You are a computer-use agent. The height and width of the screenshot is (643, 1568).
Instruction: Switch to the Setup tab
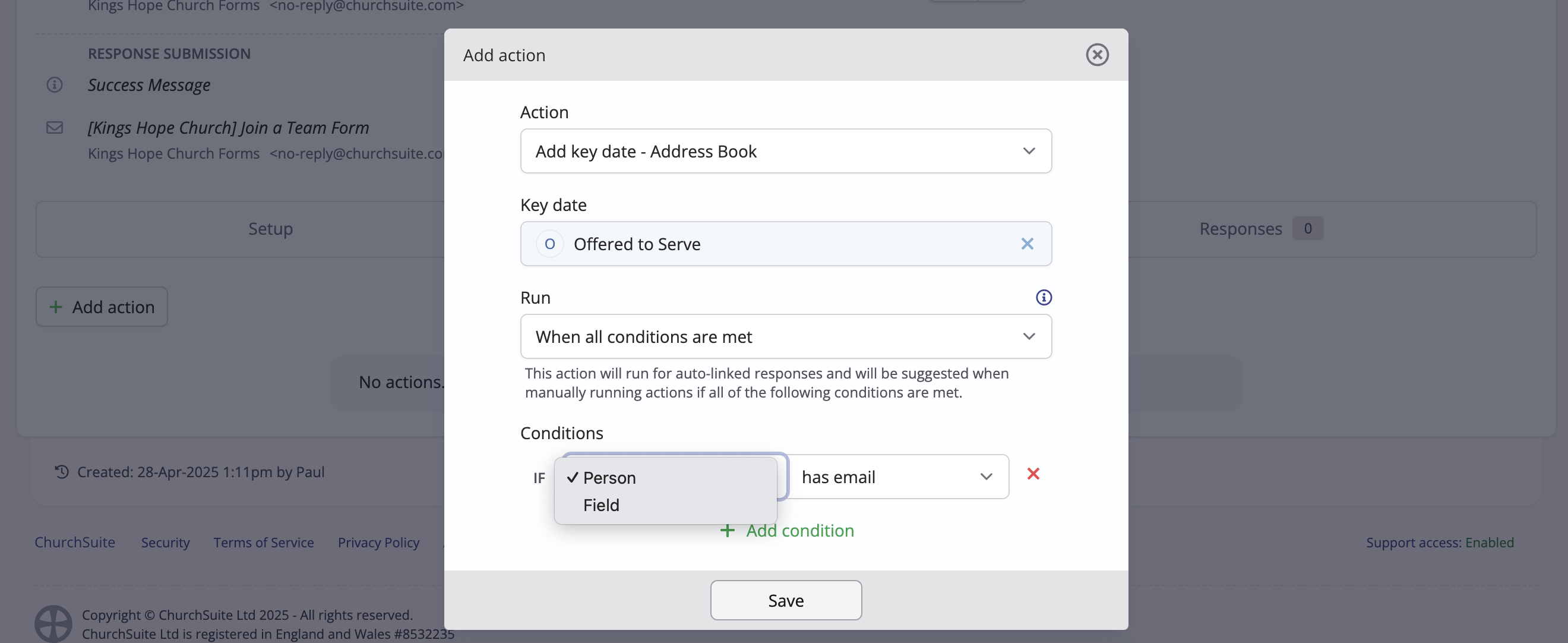[x=270, y=229]
